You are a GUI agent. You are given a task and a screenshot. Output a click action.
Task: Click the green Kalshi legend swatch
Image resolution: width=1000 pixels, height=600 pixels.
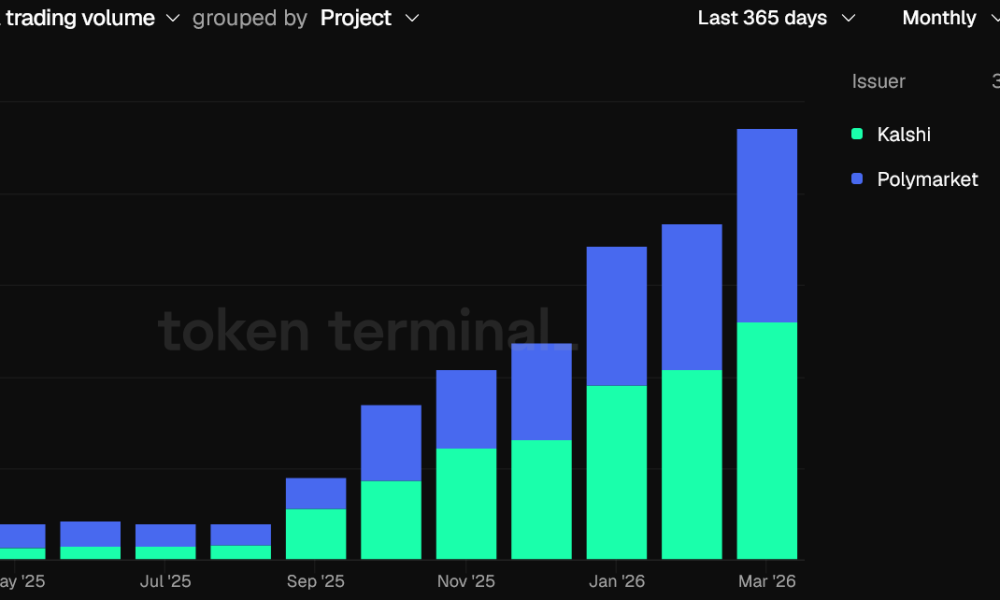click(x=857, y=134)
